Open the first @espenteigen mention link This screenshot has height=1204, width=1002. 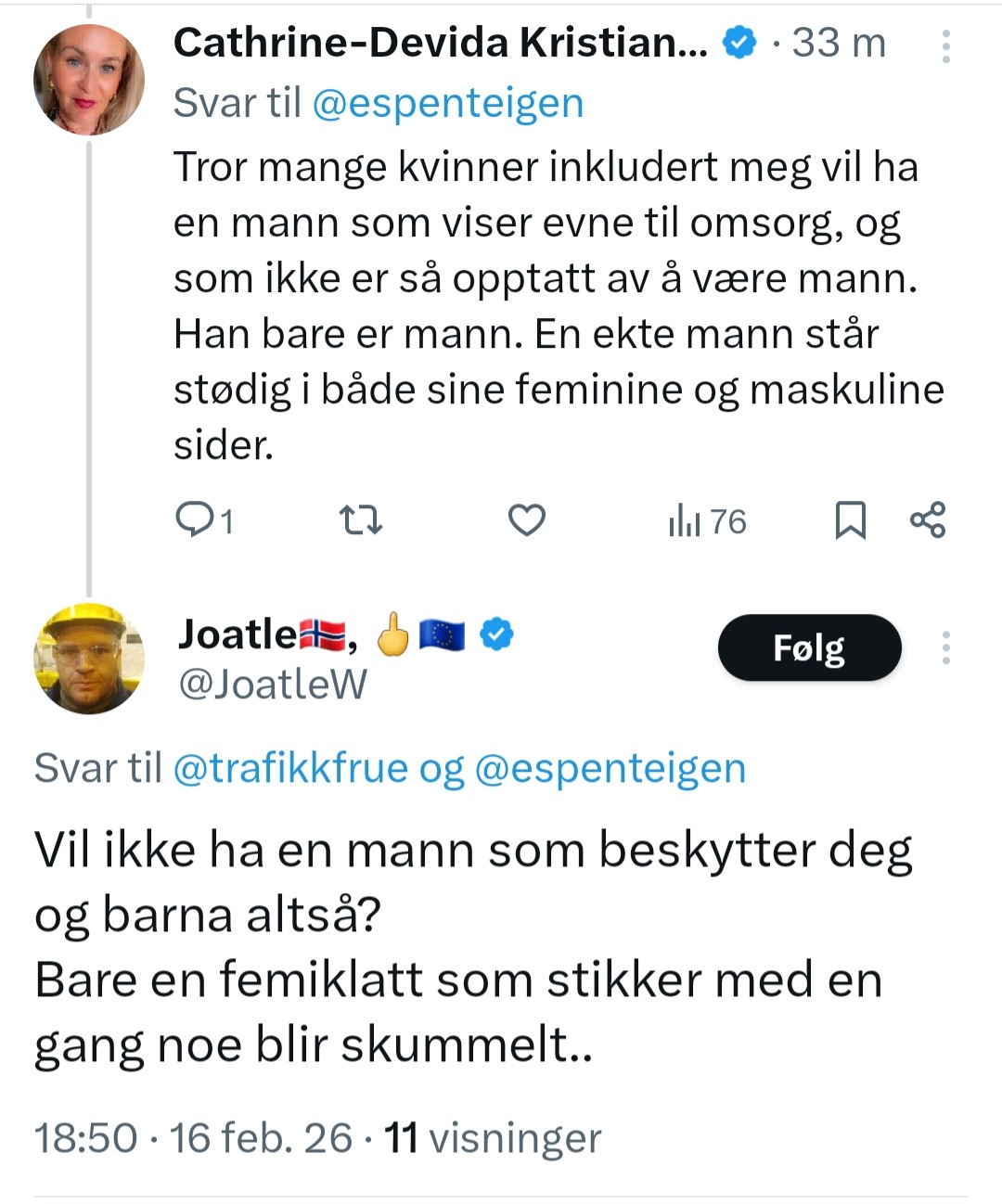click(x=448, y=103)
